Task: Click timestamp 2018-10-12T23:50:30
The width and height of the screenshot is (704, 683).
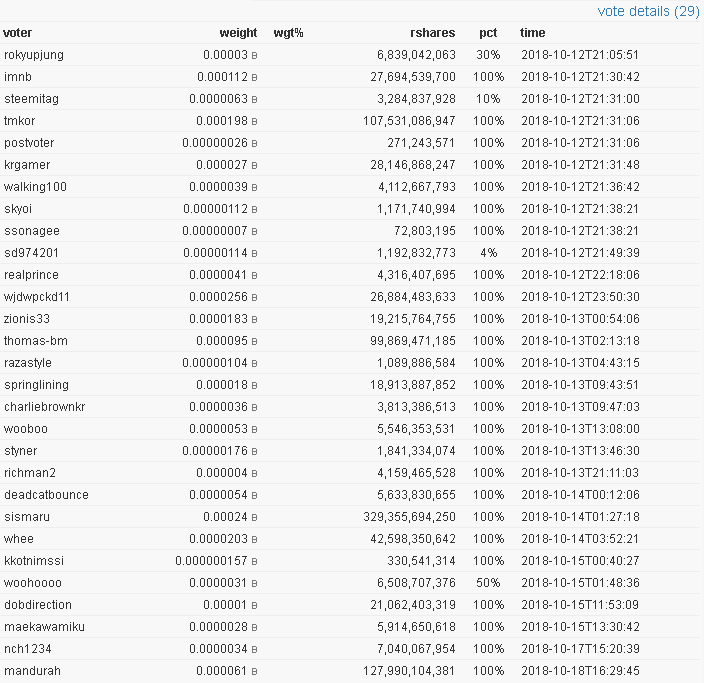Action: coord(580,297)
